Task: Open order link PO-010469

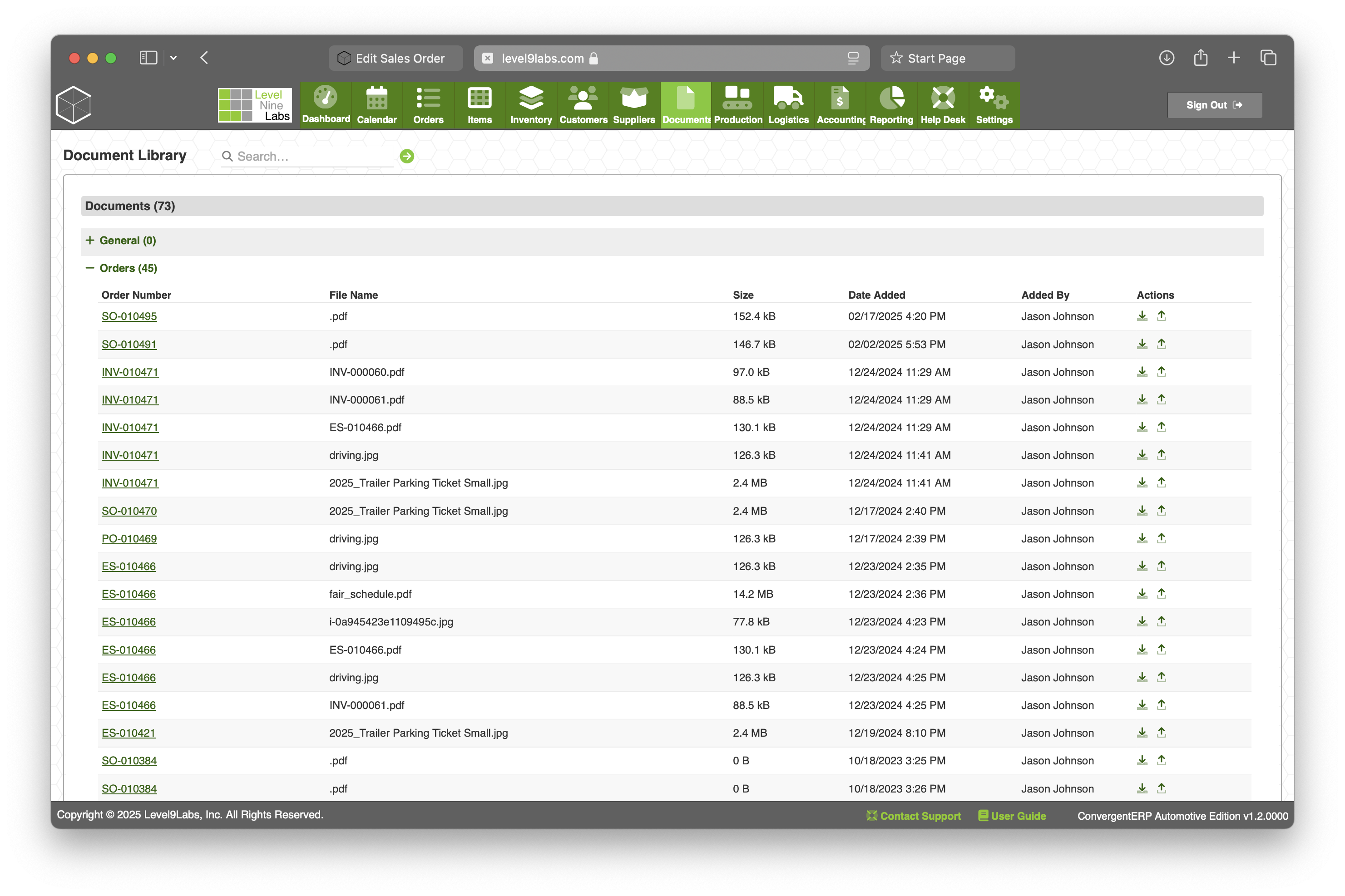Action: click(x=129, y=539)
